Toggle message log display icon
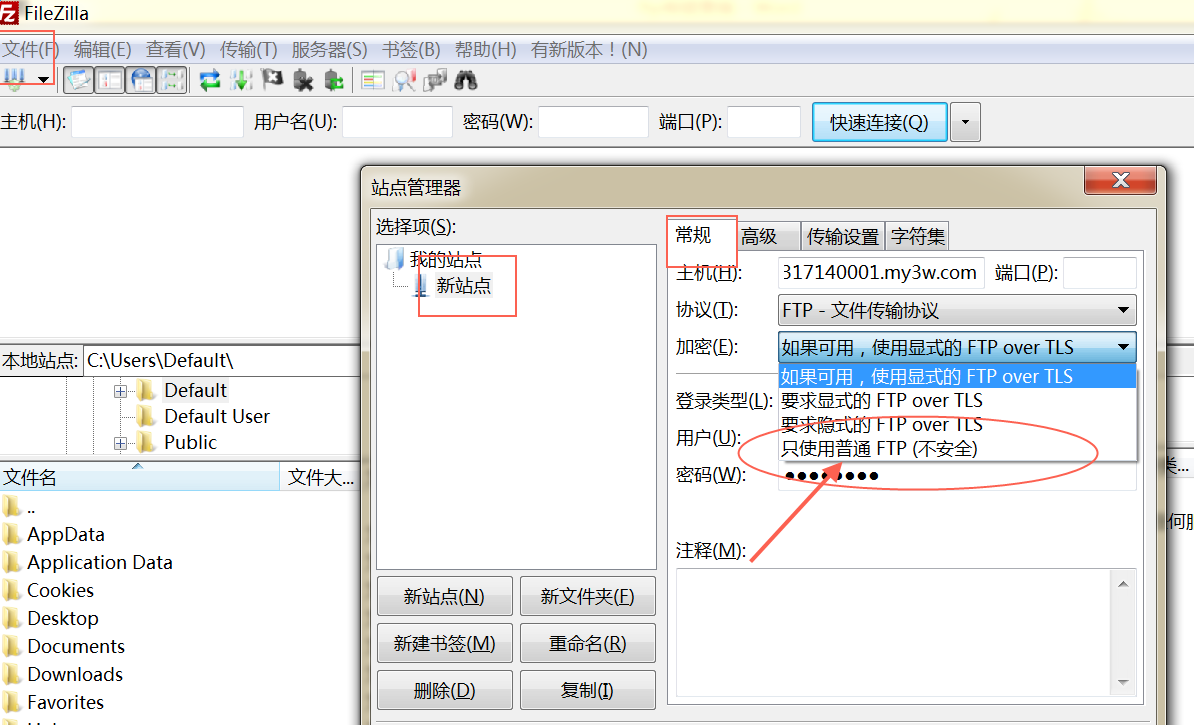This screenshot has width=1194, height=725. pyautogui.click(x=78, y=80)
